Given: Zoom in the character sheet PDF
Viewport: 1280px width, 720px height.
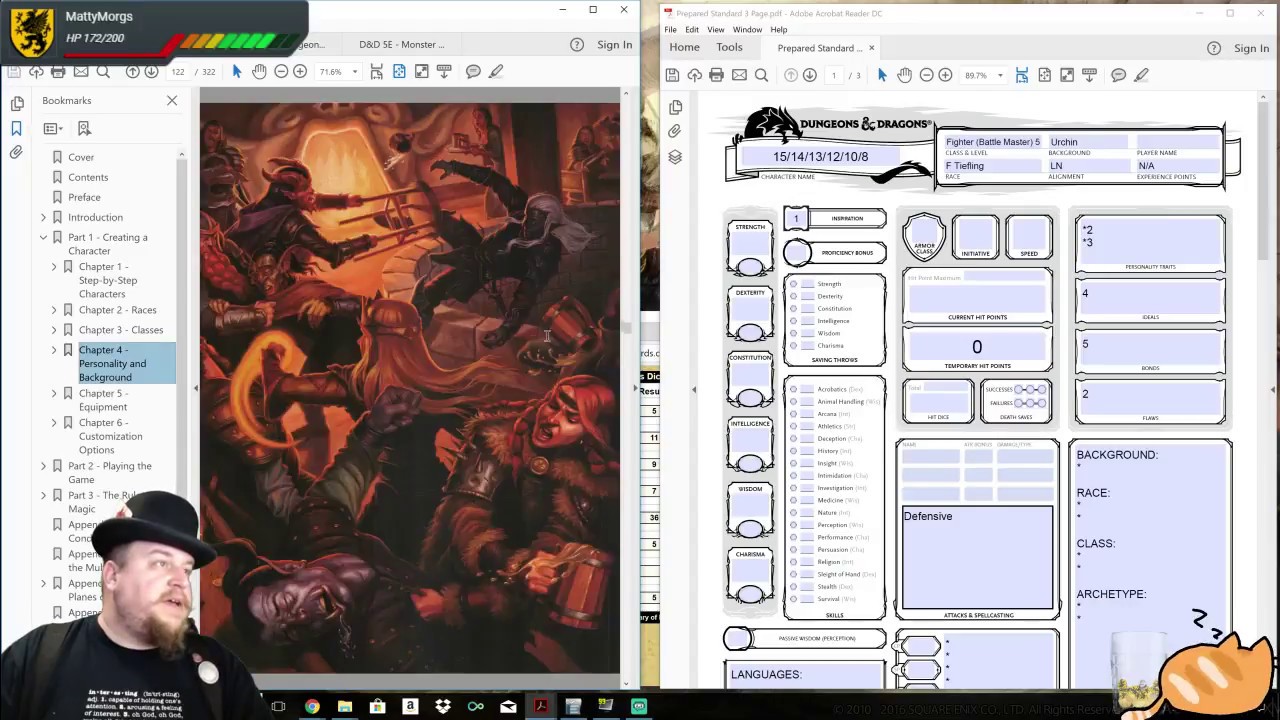Looking at the screenshot, I should coord(945,75).
